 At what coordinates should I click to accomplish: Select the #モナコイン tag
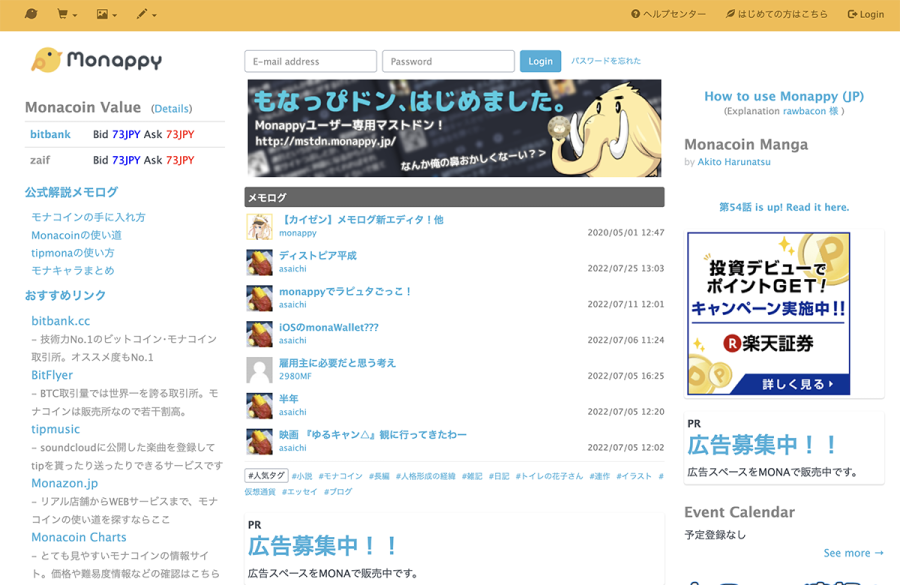click(x=340, y=476)
